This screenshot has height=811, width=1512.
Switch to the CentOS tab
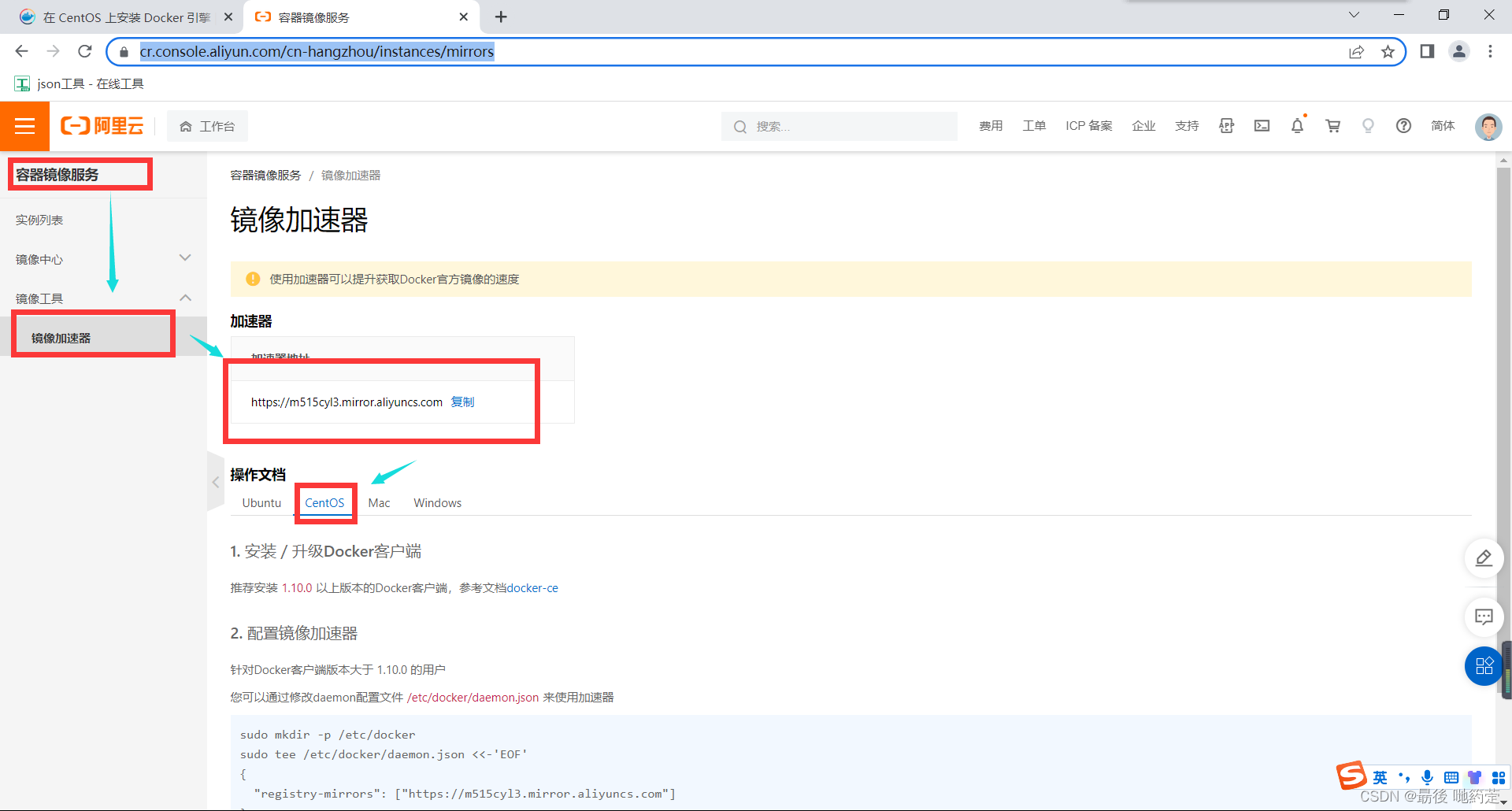pyautogui.click(x=324, y=502)
